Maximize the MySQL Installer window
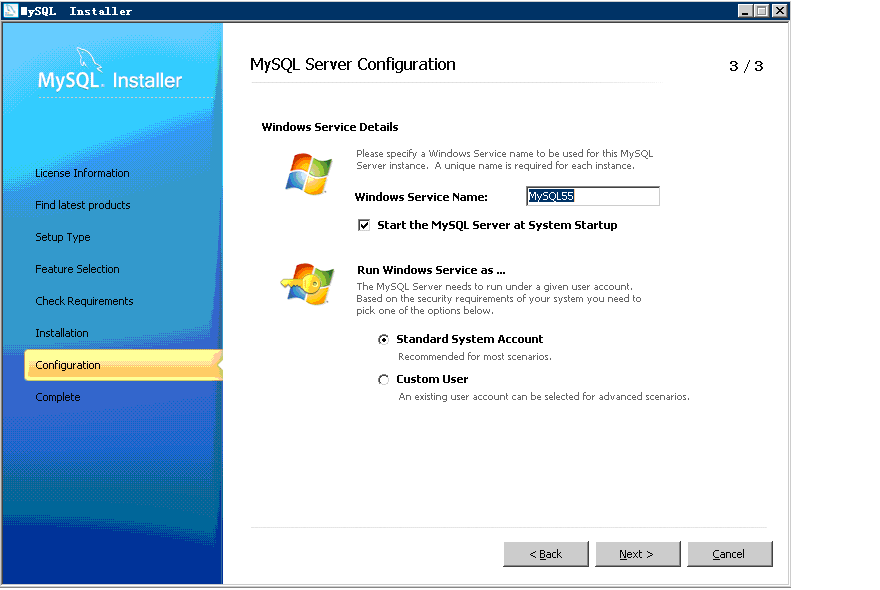This screenshot has width=880, height=590. [762, 11]
